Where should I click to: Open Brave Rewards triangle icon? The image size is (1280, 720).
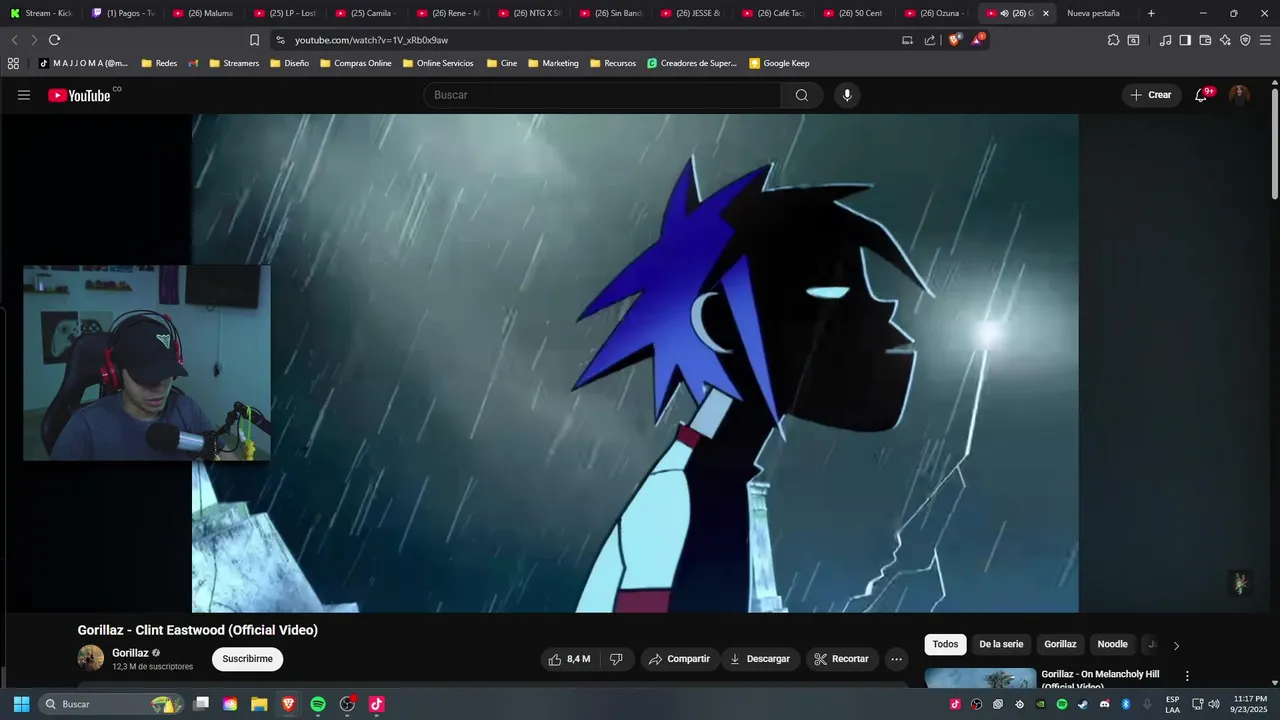point(977,40)
